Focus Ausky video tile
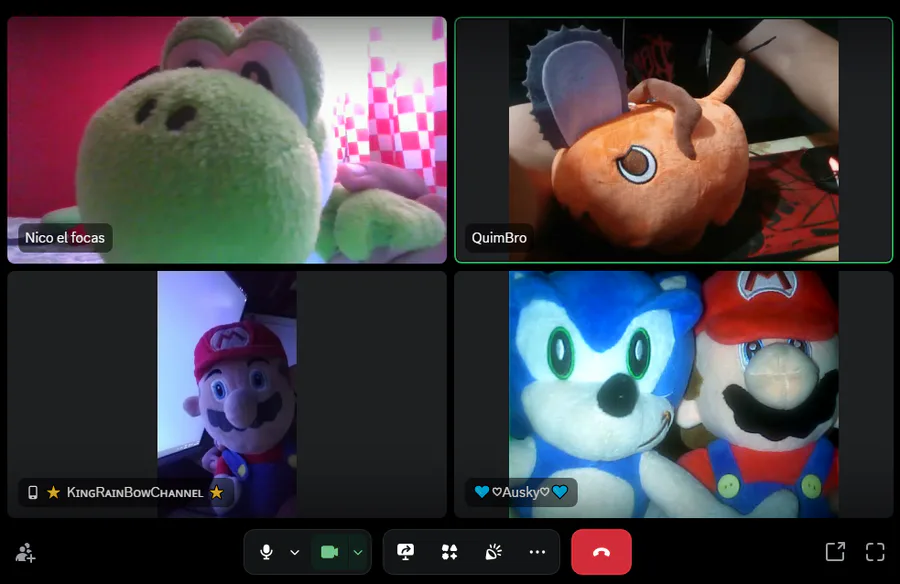The height and width of the screenshot is (584, 900). point(673,395)
